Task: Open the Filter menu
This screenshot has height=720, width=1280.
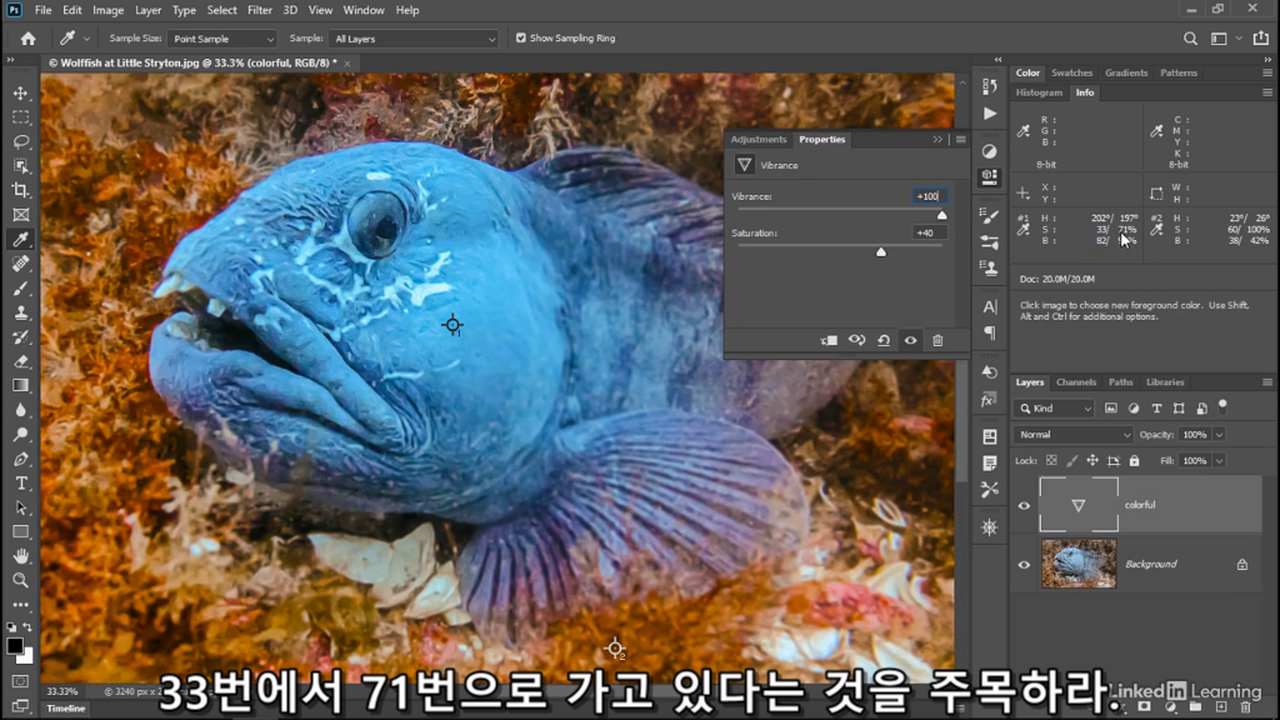Action: (260, 10)
